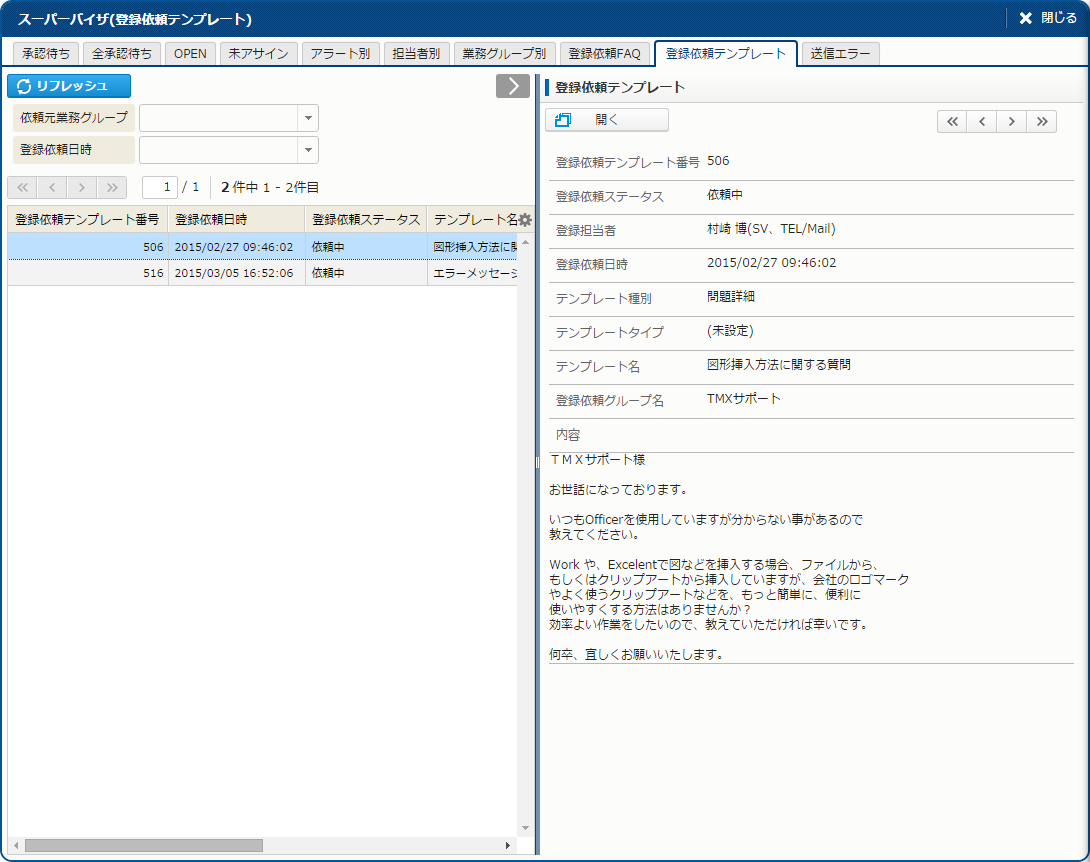Open grid column settings gear icon
Screen dimensions: 1090x862
[x=525, y=220]
